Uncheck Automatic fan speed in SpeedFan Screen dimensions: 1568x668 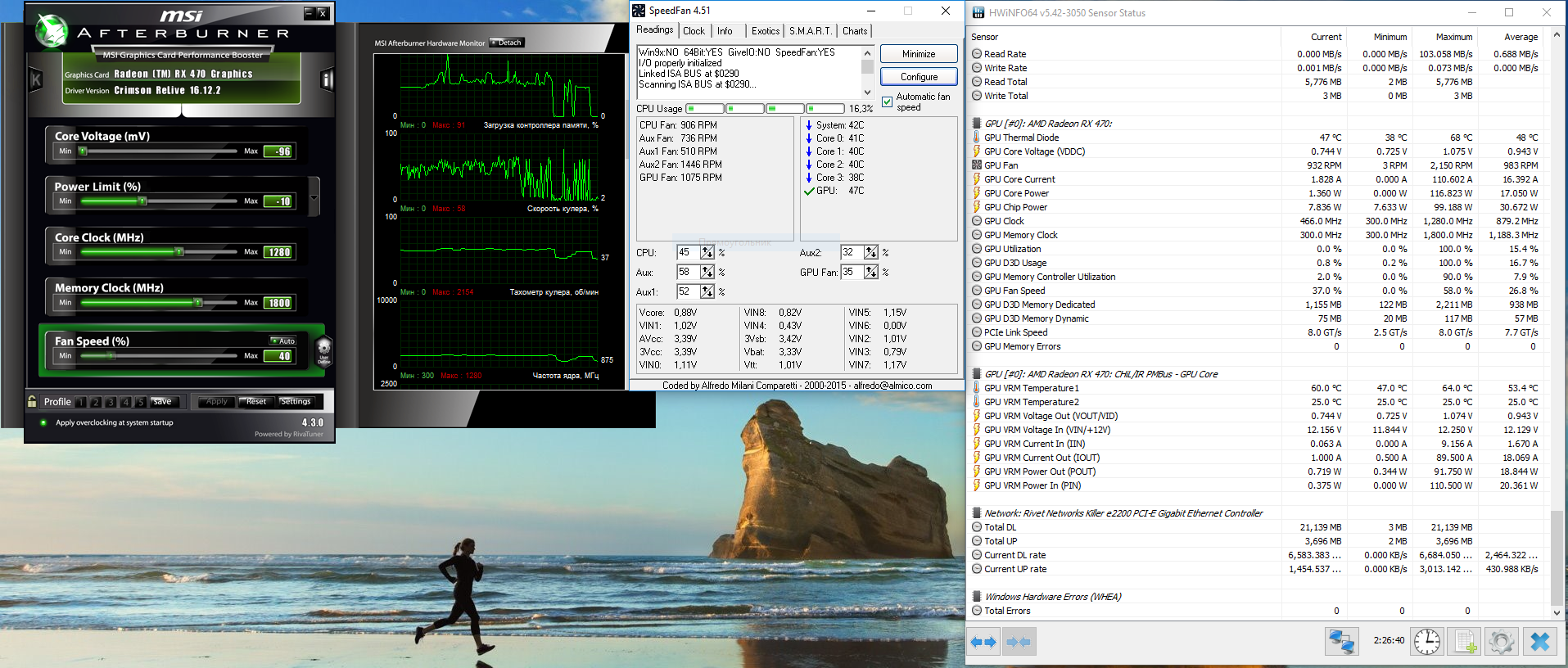(888, 102)
